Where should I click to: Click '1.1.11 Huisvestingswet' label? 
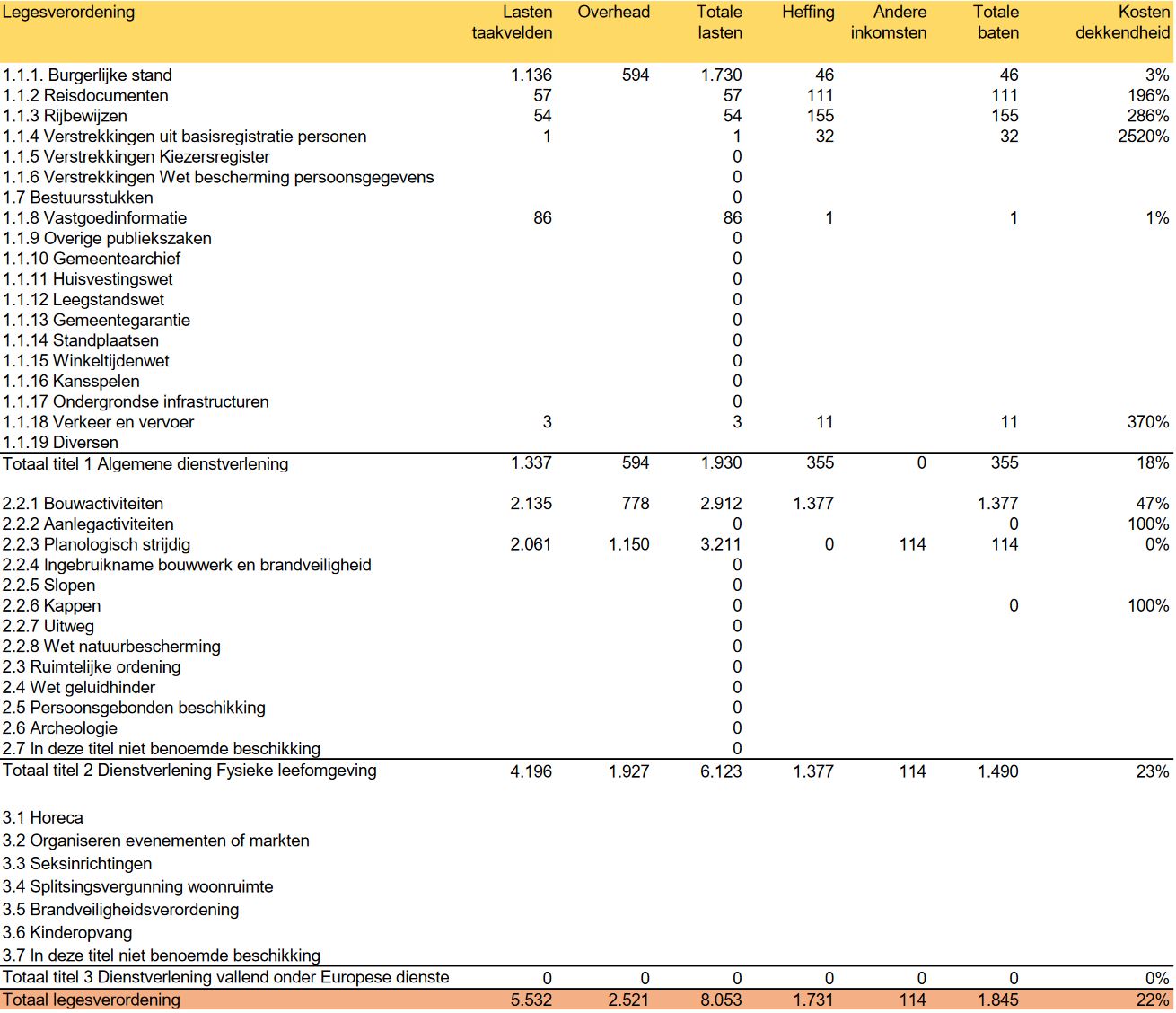pos(87,279)
